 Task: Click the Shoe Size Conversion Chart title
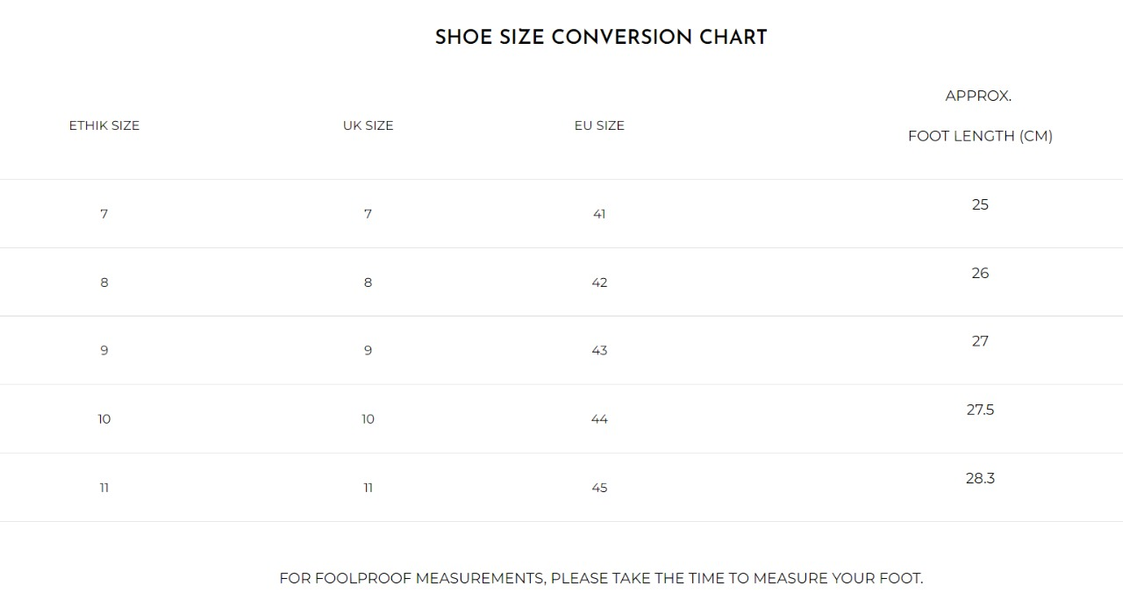click(x=600, y=38)
